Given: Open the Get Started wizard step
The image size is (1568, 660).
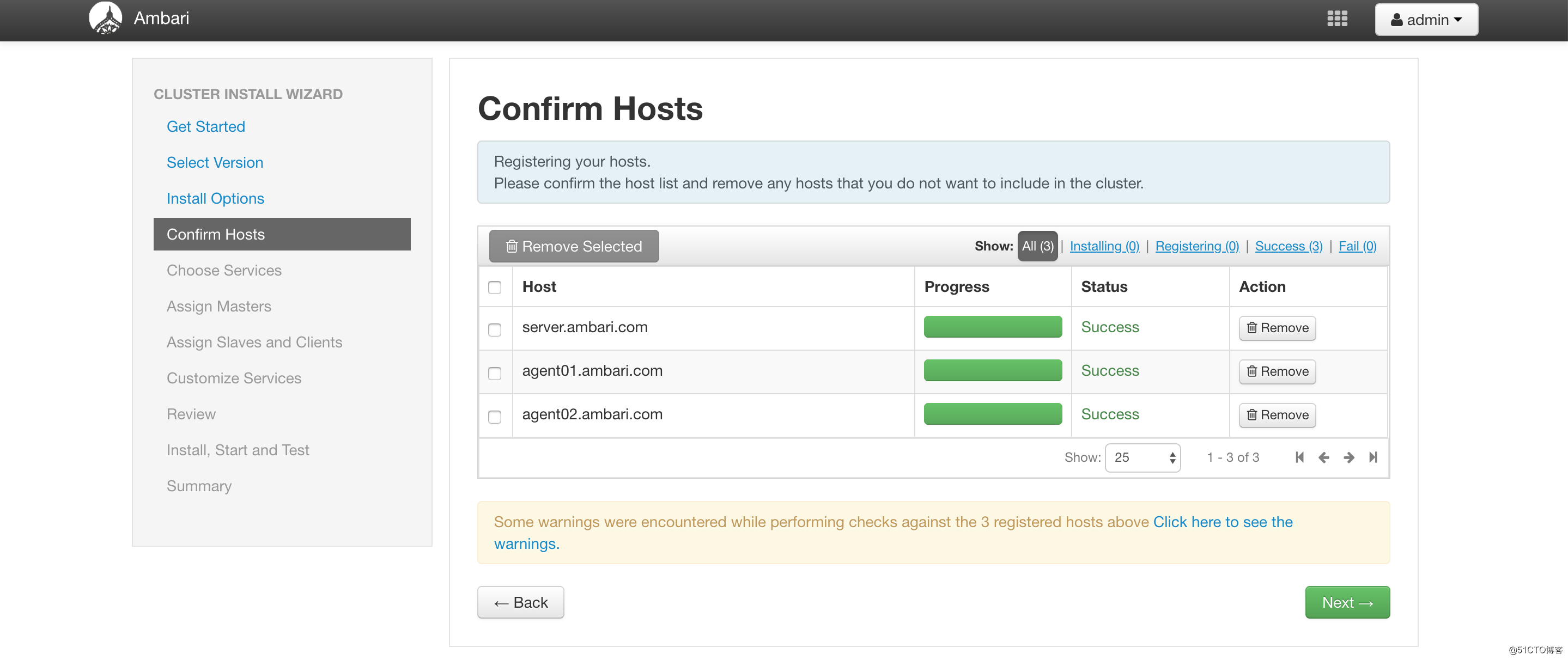Looking at the screenshot, I should click(x=206, y=126).
